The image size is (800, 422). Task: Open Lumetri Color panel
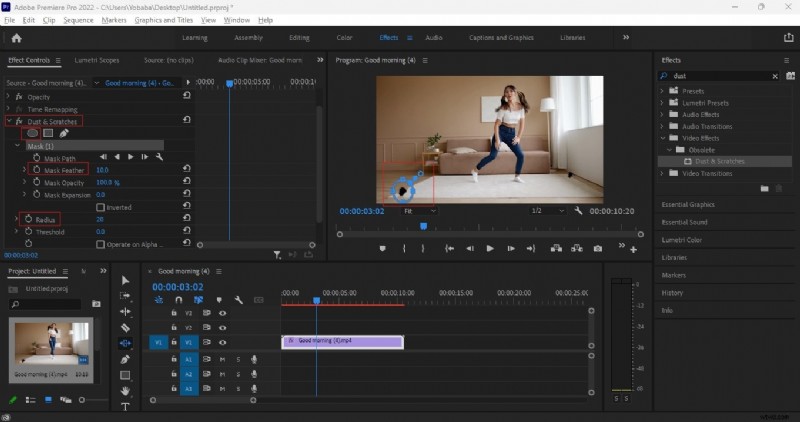pos(682,240)
